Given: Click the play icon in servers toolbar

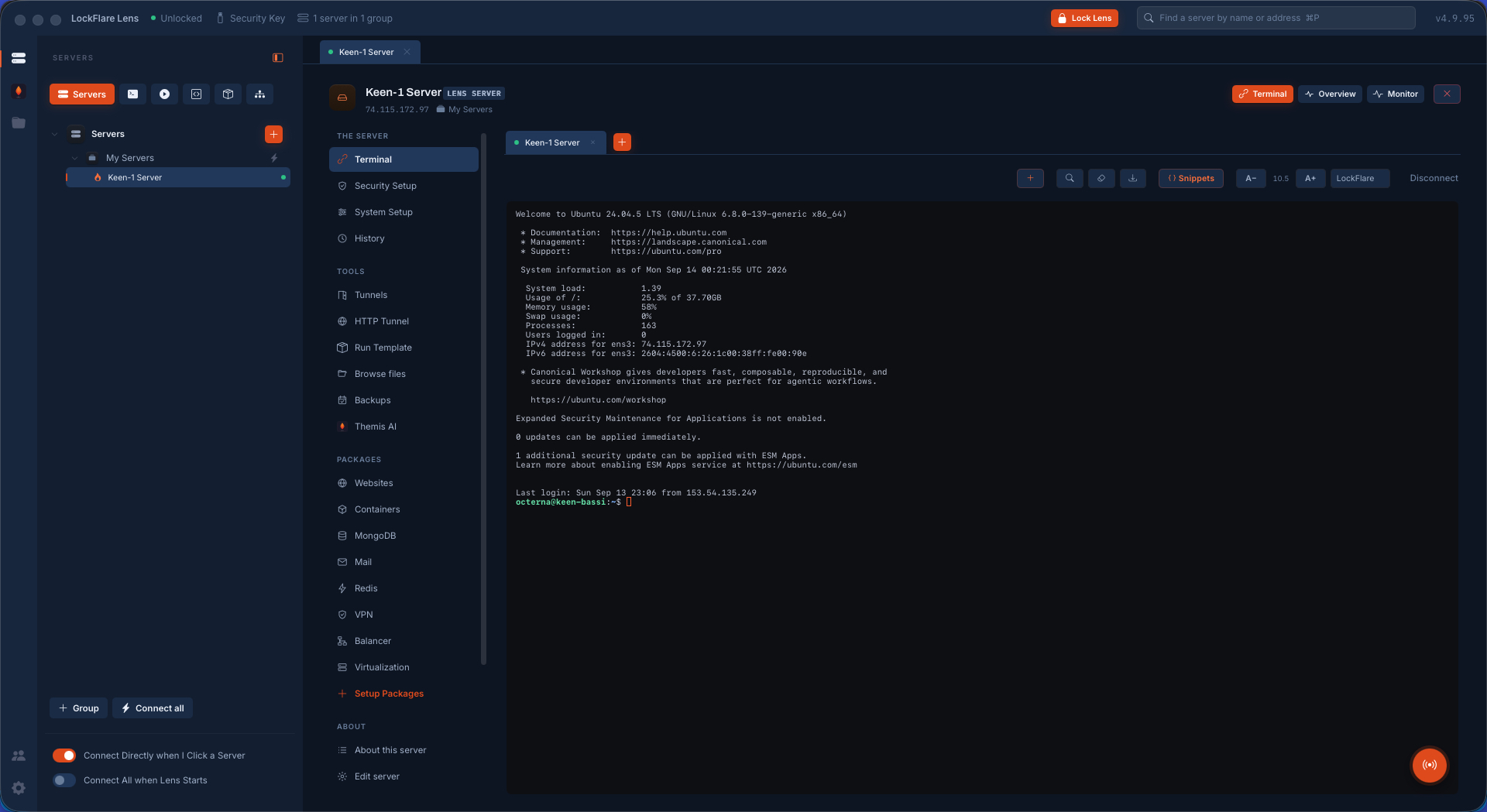Looking at the screenshot, I should (164, 94).
